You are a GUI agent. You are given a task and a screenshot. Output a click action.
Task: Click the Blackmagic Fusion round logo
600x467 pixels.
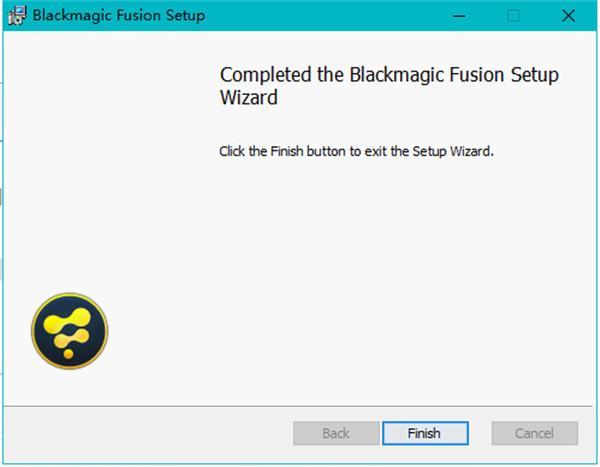pyautogui.click(x=69, y=331)
